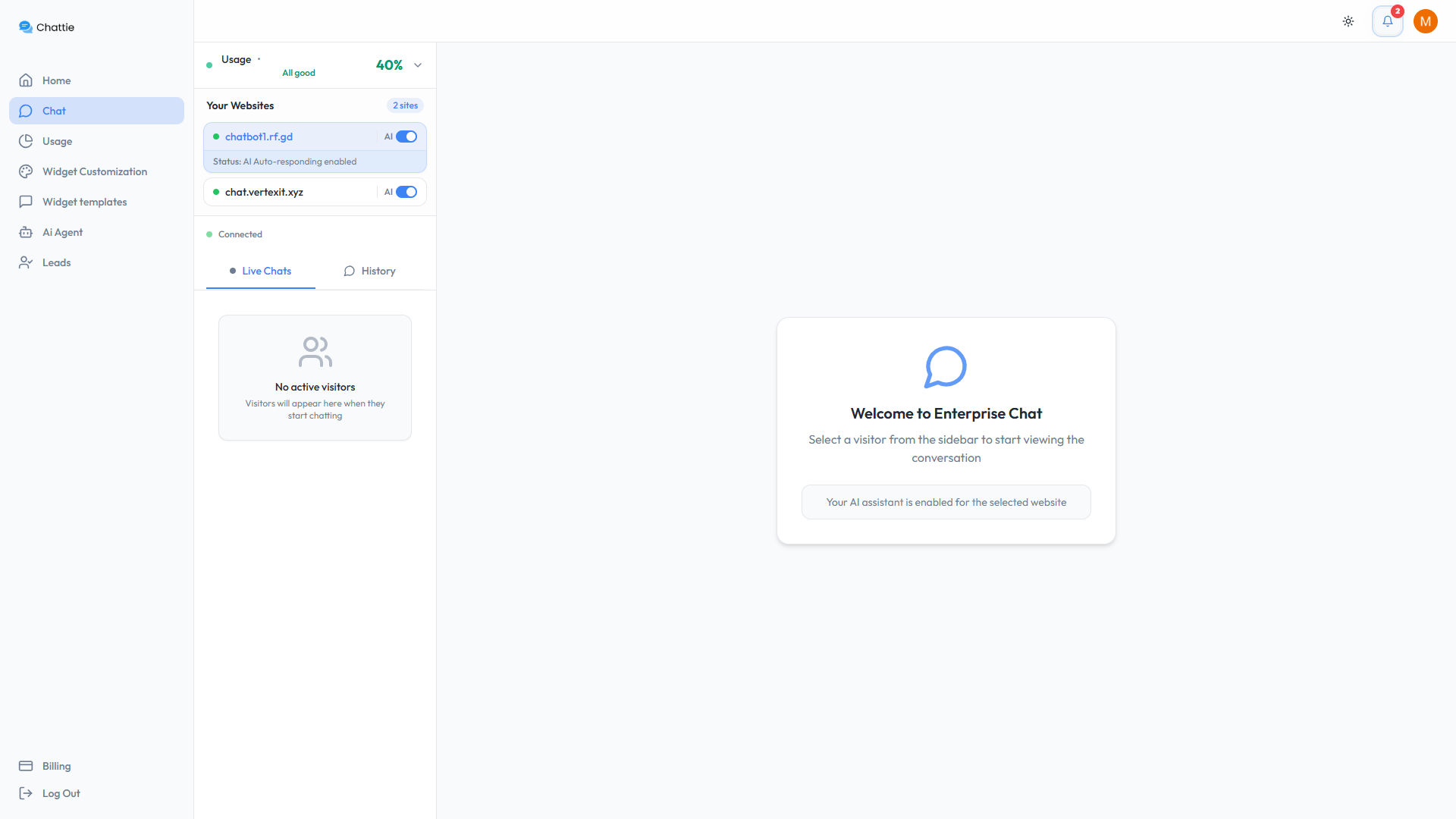Click the 2 sites badge
The width and height of the screenshot is (1456, 819).
coord(405,105)
